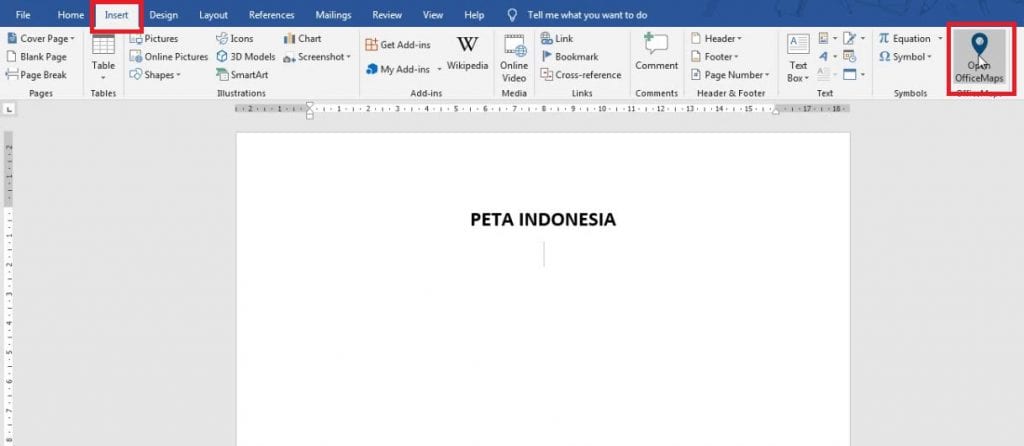Insert Date and Time
1024x446 pixels.
pos(850,57)
